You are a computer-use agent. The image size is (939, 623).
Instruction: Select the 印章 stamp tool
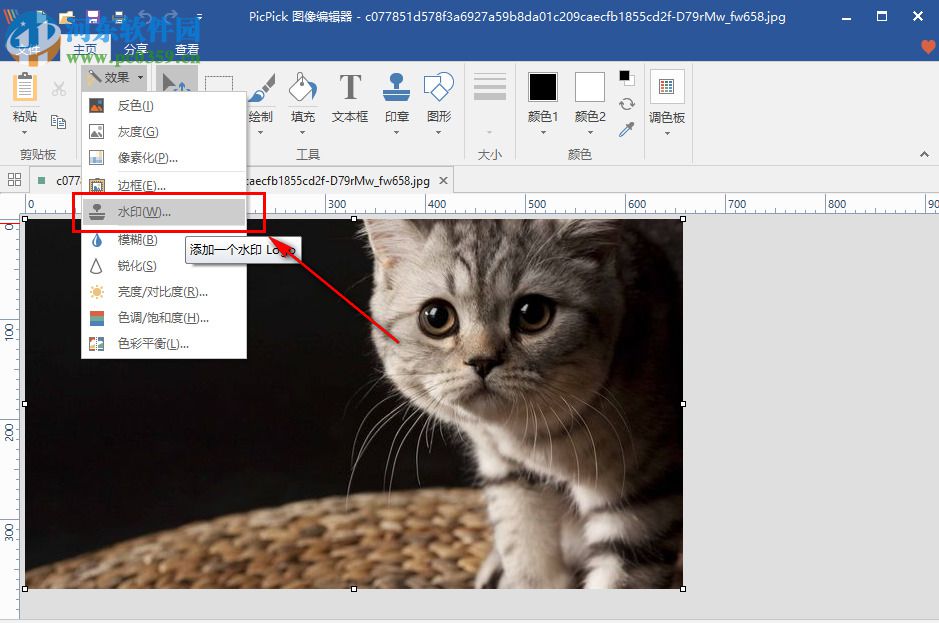(x=396, y=87)
